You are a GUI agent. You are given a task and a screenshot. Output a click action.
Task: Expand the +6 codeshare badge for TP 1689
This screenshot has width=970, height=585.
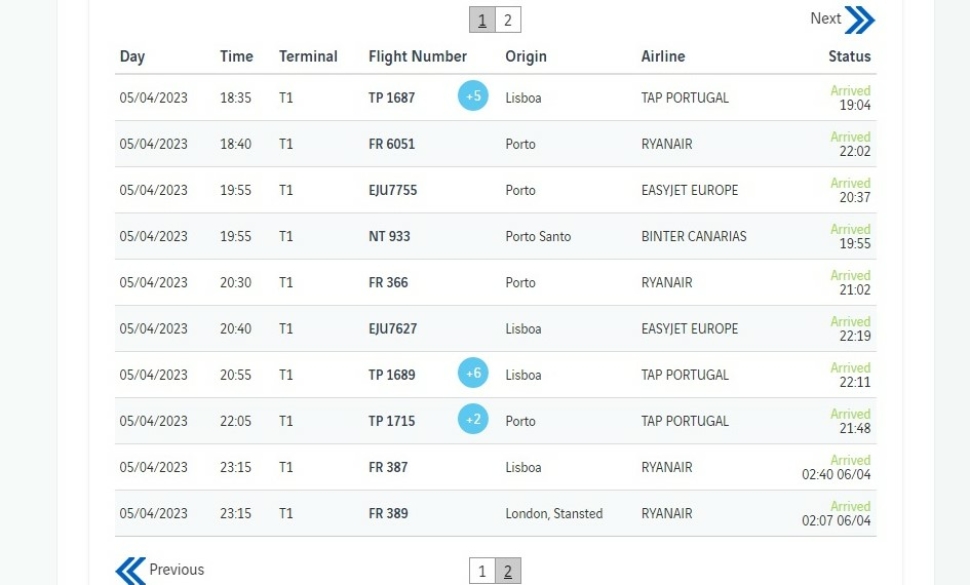(x=473, y=373)
